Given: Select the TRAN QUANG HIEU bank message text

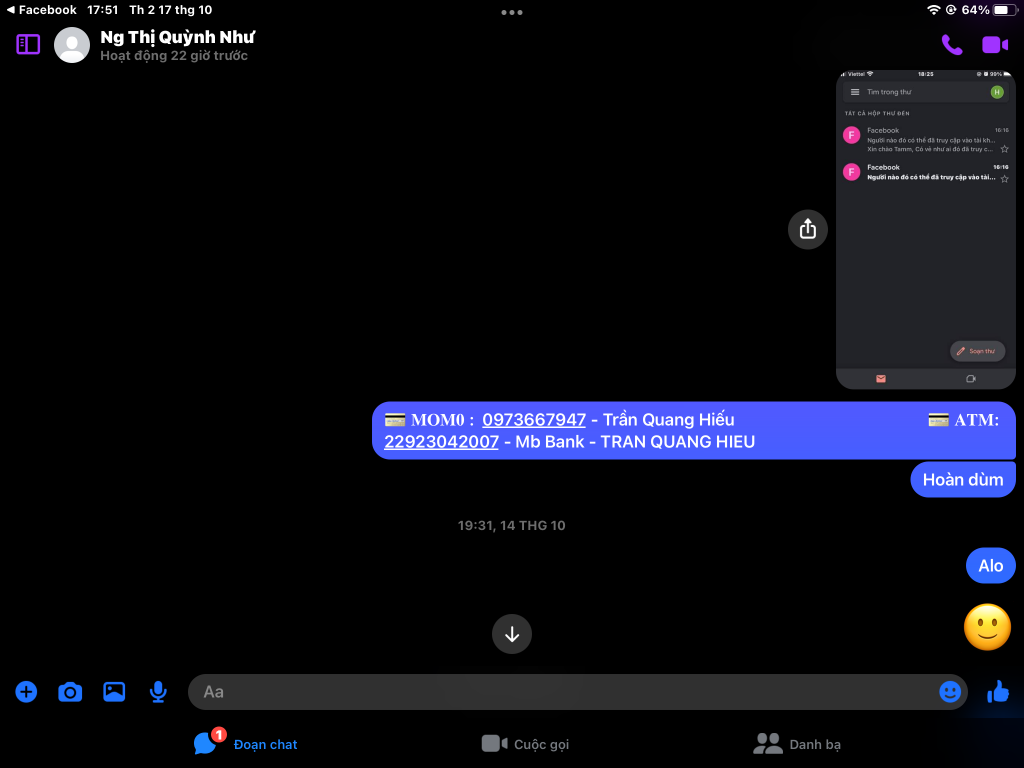Looking at the screenshot, I should click(694, 430).
